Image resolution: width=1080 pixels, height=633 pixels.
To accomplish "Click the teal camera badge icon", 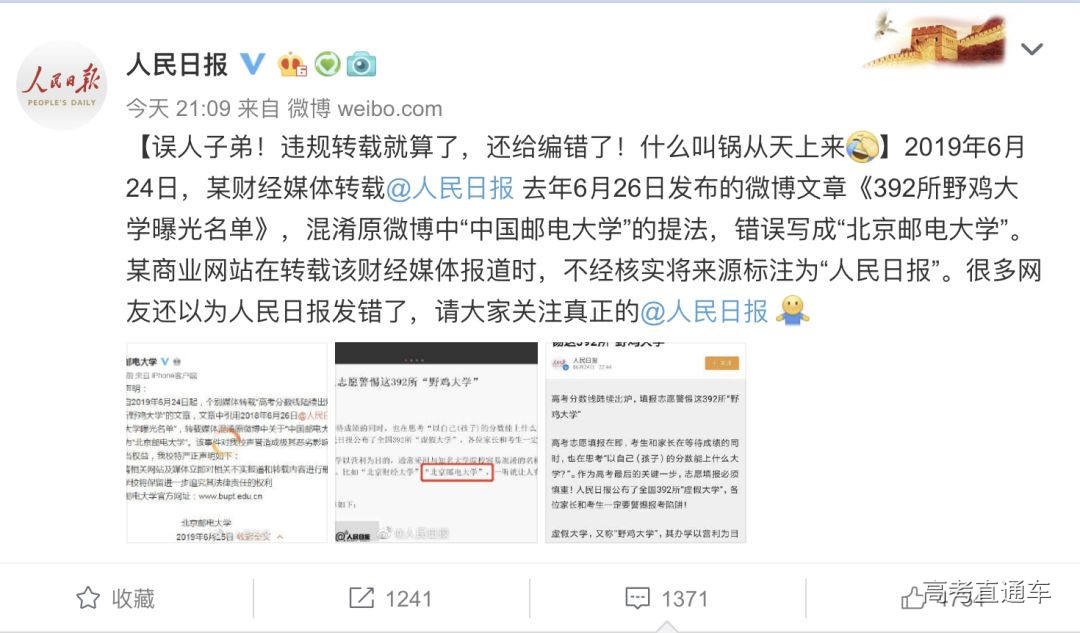I will pos(361,65).
